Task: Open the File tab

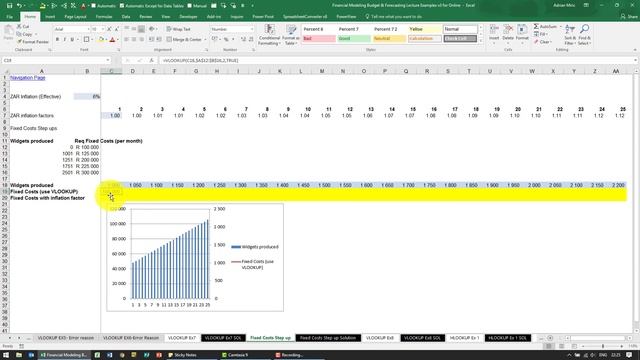Action: coord(9,17)
